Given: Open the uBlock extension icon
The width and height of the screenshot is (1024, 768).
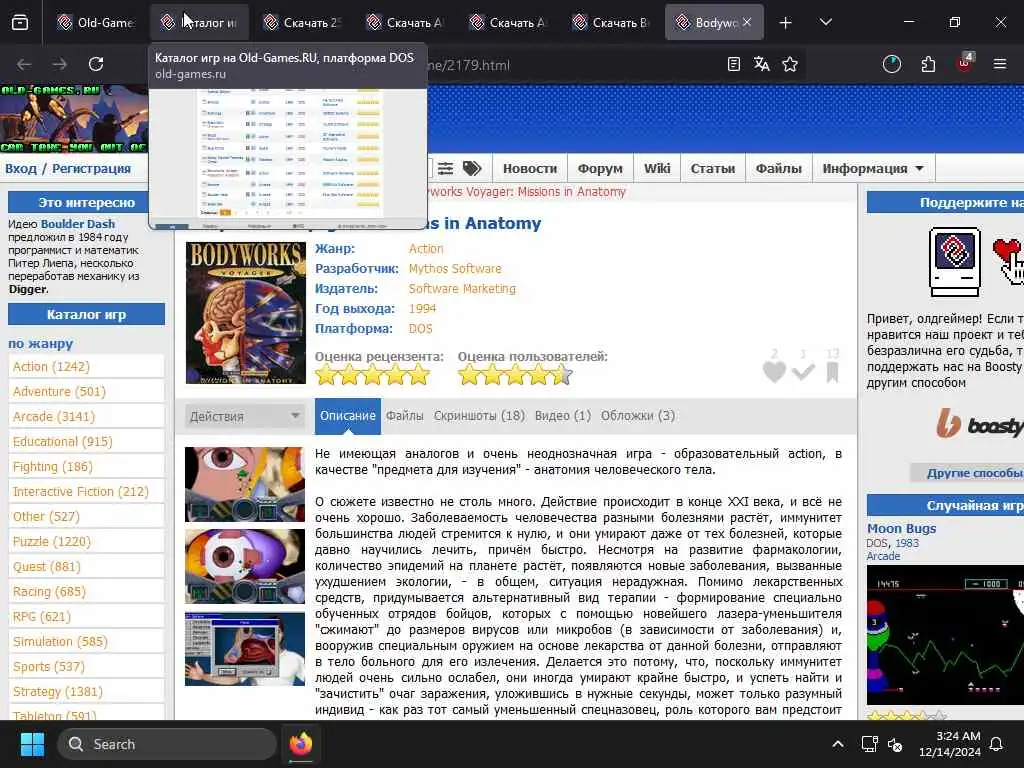Looking at the screenshot, I should [x=964, y=63].
